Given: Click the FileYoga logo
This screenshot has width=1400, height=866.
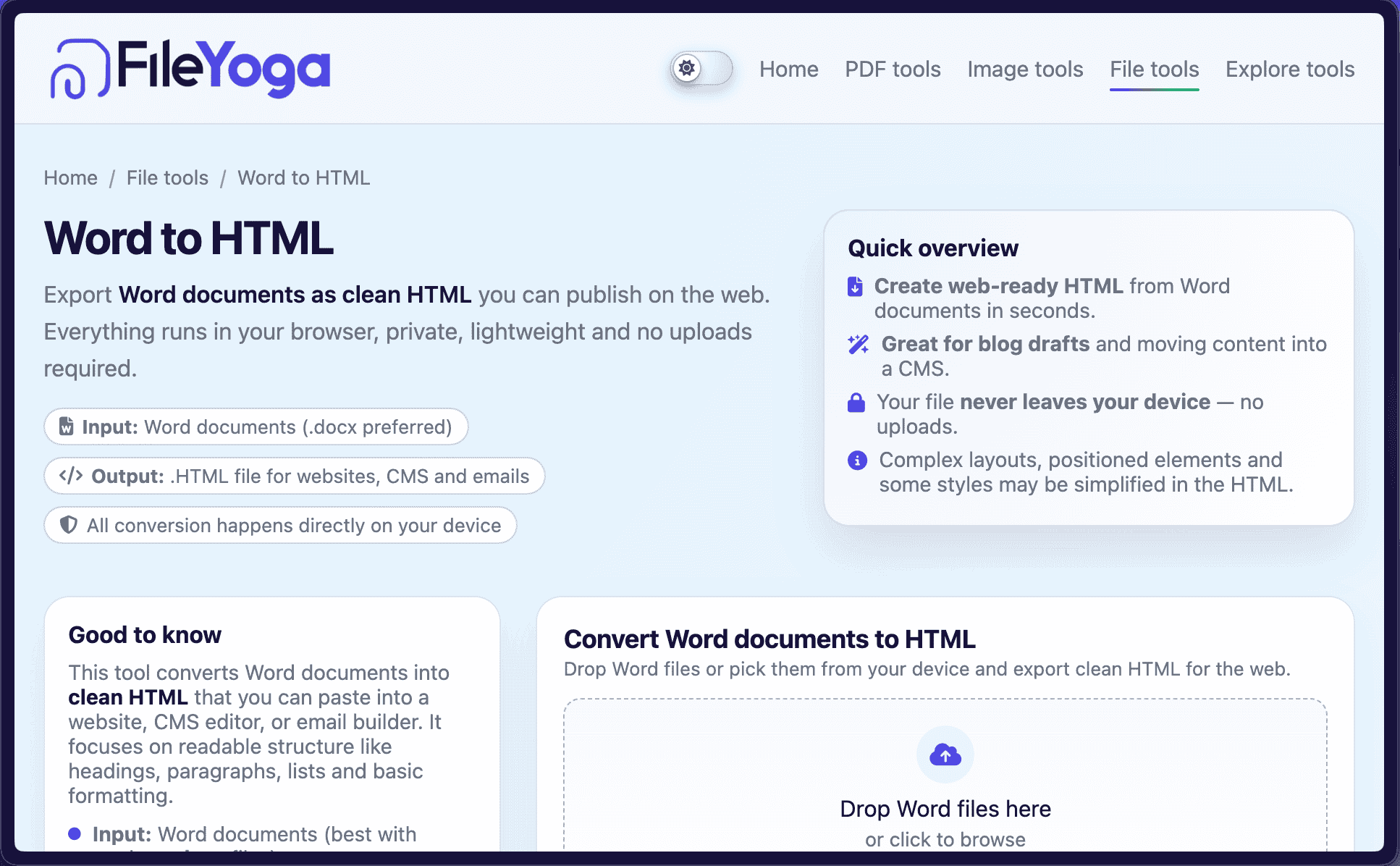Looking at the screenshot, I should coord(190,69).
